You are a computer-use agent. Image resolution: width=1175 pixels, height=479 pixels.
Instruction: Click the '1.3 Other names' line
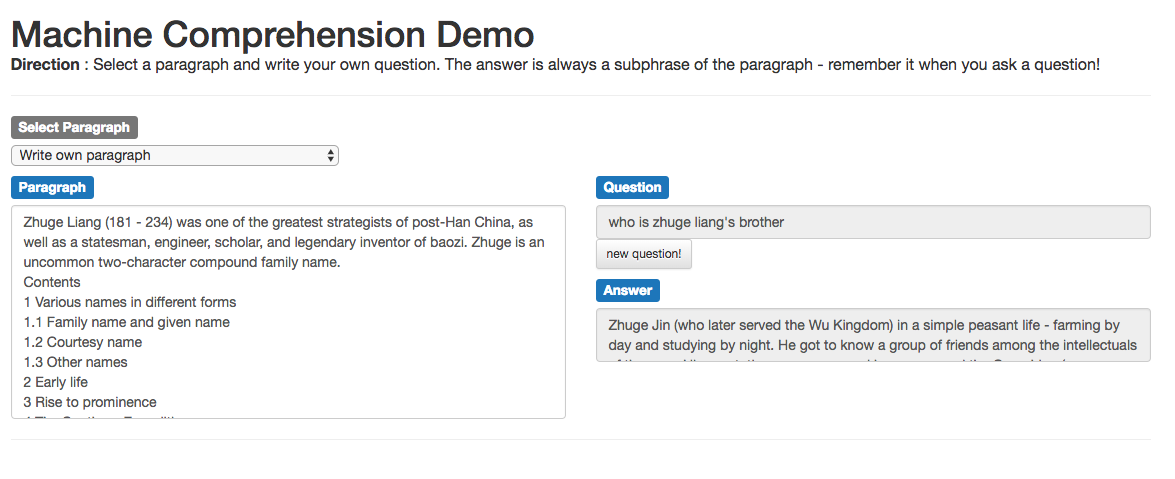tap(76, 362)
